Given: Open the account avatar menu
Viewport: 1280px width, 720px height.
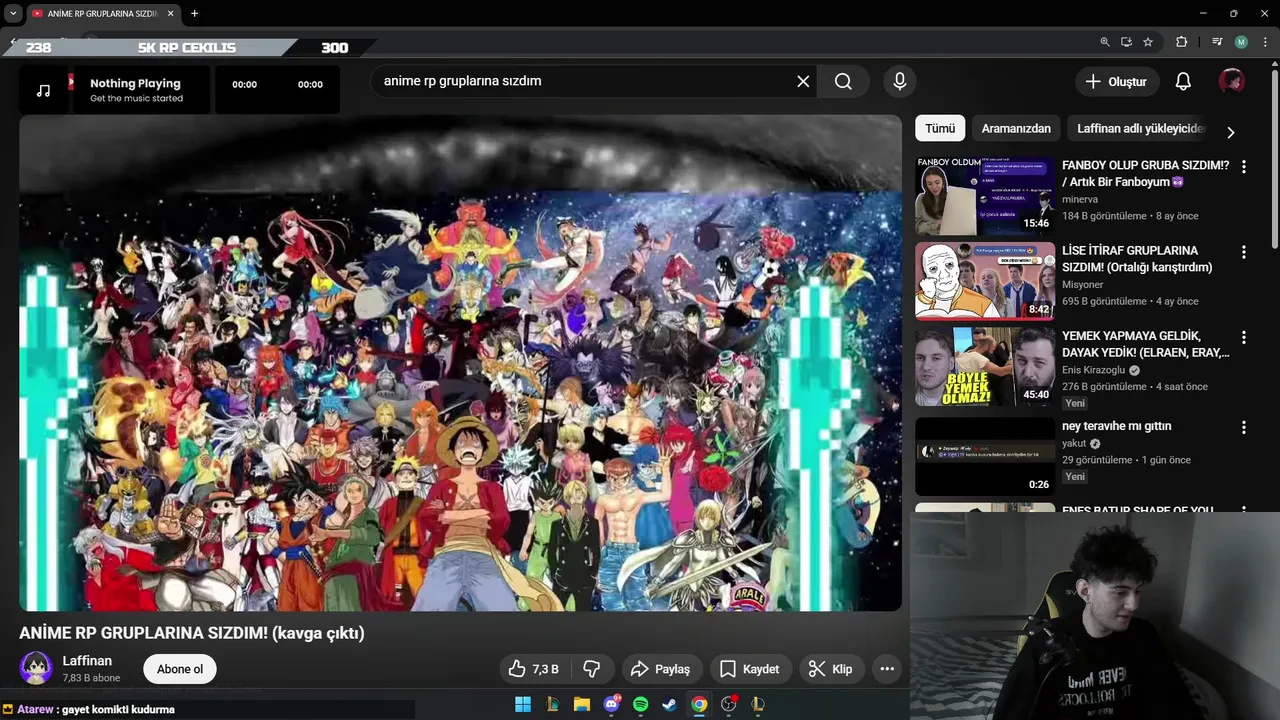Looking at the screenshot, I should coord(1232,81).
